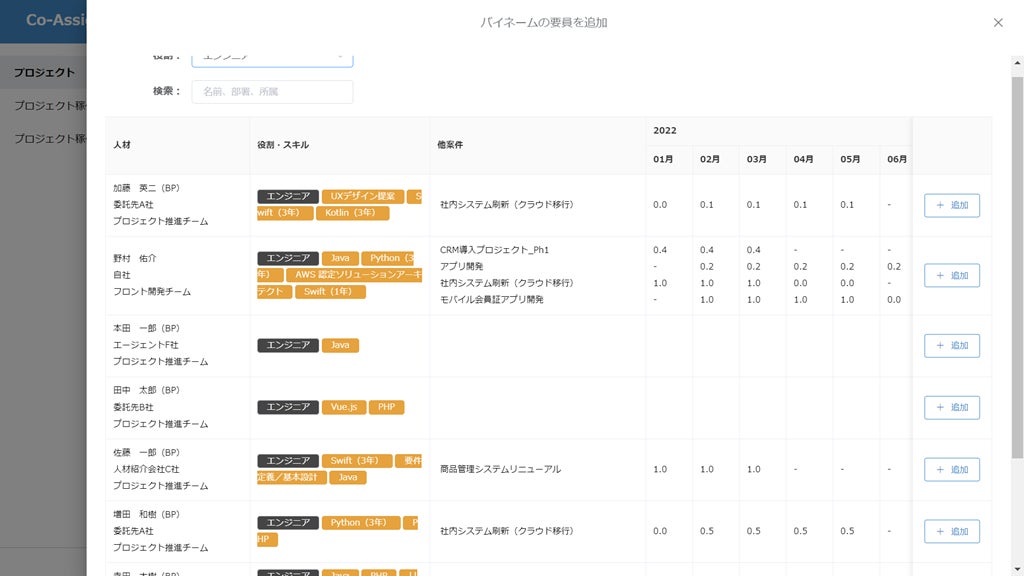Click the PHP tag next to Vue.js

click(x=386, y=407)
